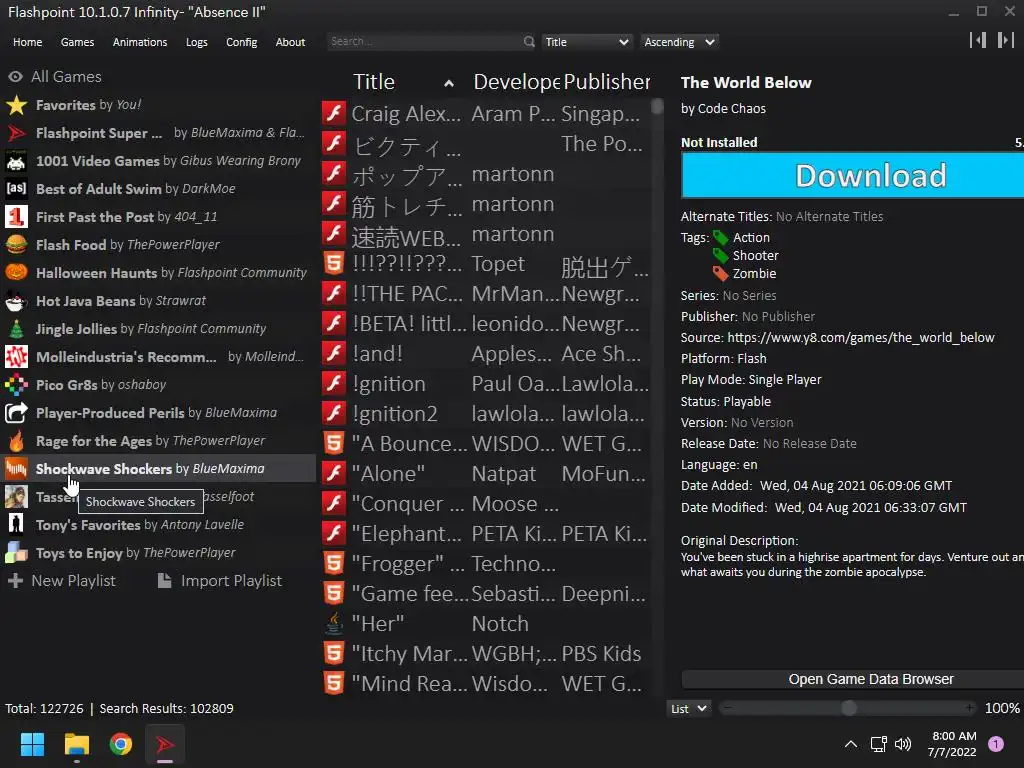Click the HTML5 icon beside "Frogger"

334,564
